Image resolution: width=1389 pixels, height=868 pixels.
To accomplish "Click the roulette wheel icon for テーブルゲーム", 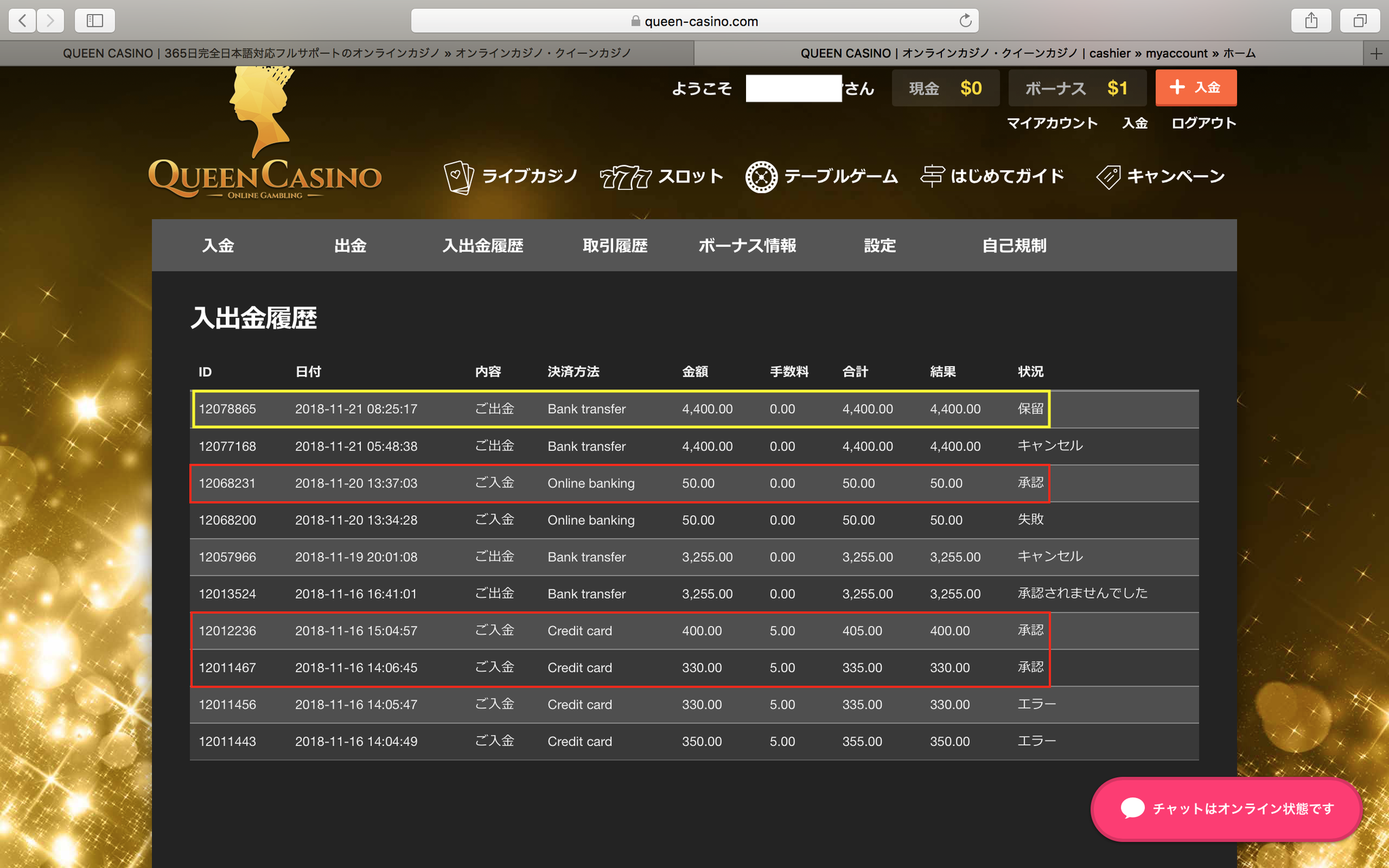I will coord(762,177).
